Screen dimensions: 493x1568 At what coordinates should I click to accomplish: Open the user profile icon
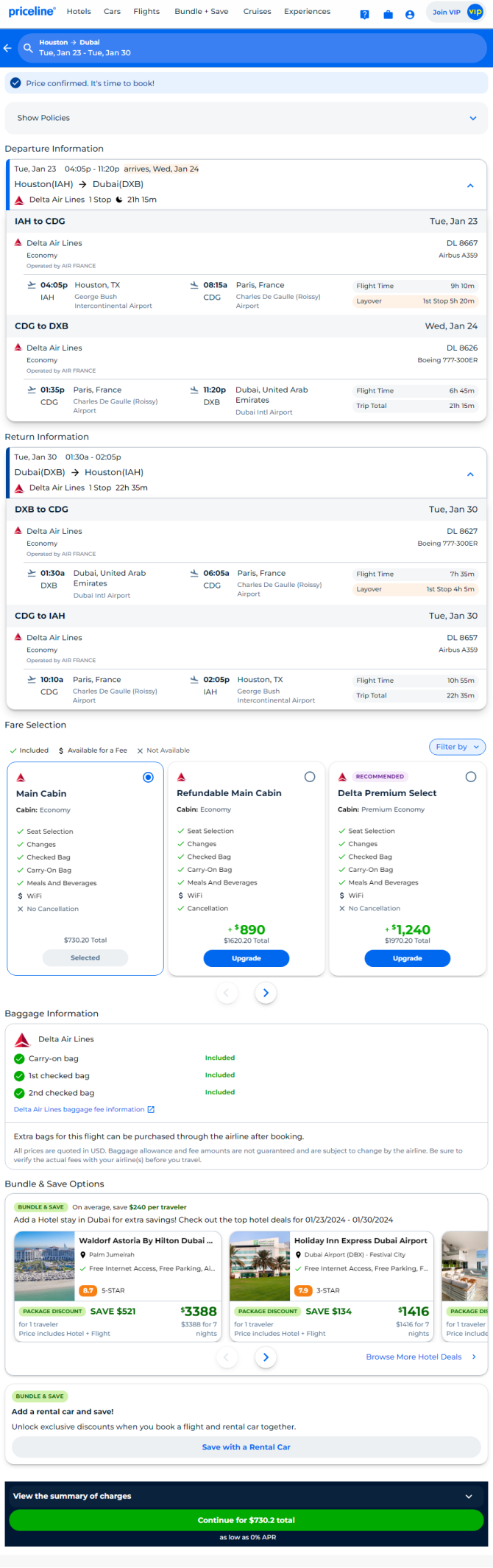[x=410, y=14]
